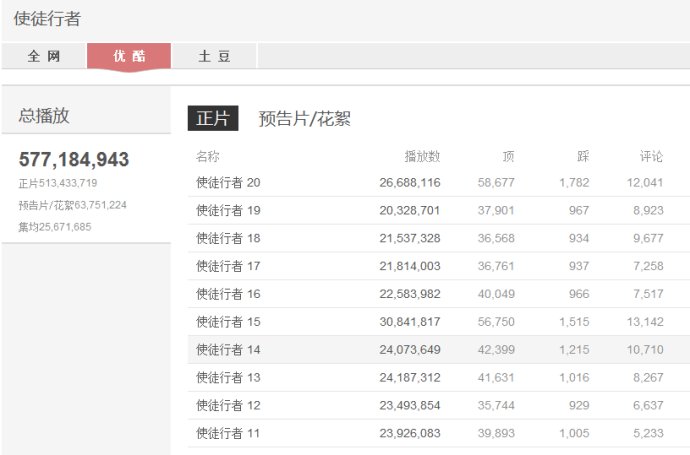Click comments value 8,923
Image resolution: width=690 pixels, height=455 pixels.
click(648, 210)
